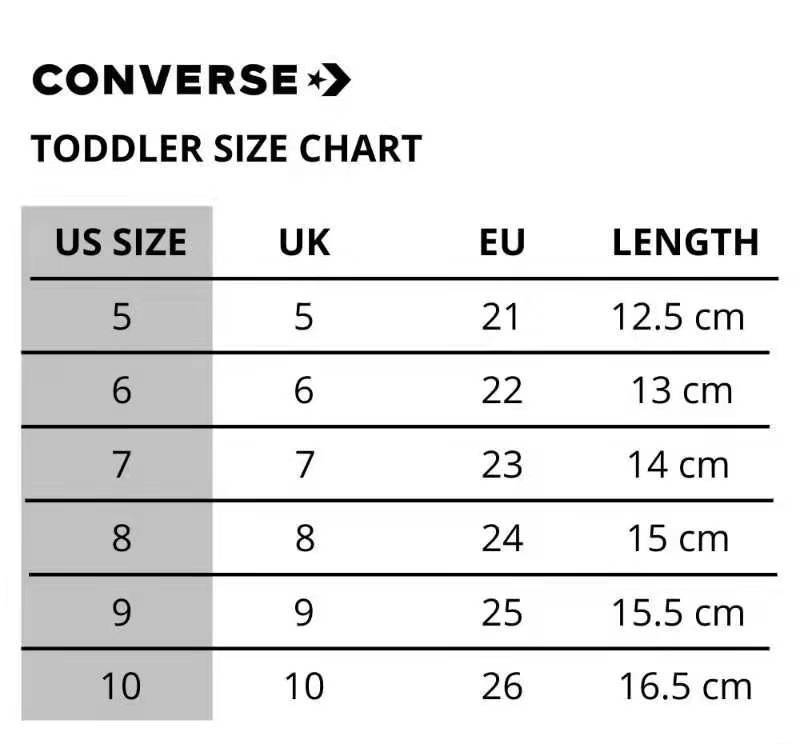Select the UK column header
This screenshot has width=800, height=744.
304,242
